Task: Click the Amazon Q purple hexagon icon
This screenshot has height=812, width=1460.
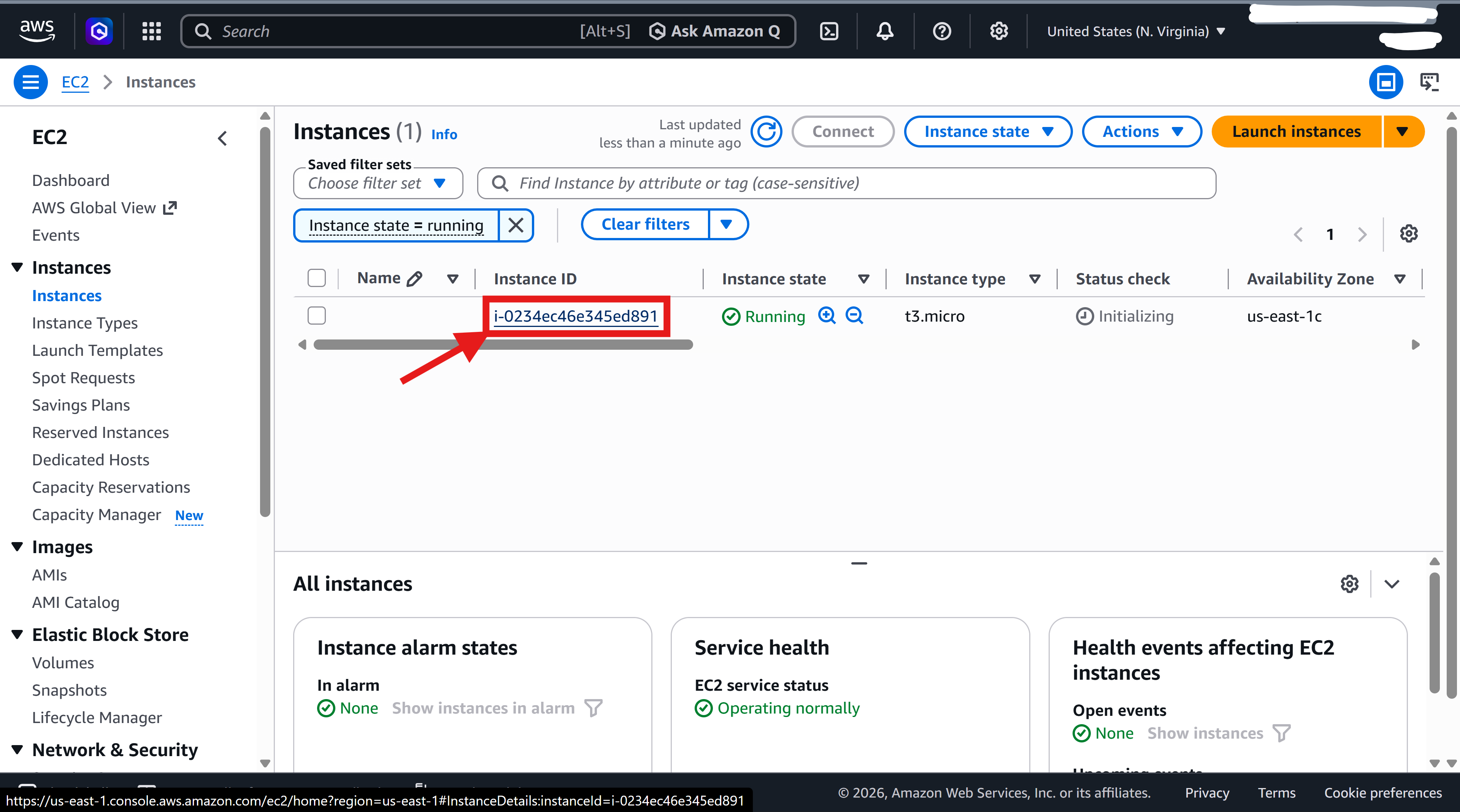Action: [98, 30]
